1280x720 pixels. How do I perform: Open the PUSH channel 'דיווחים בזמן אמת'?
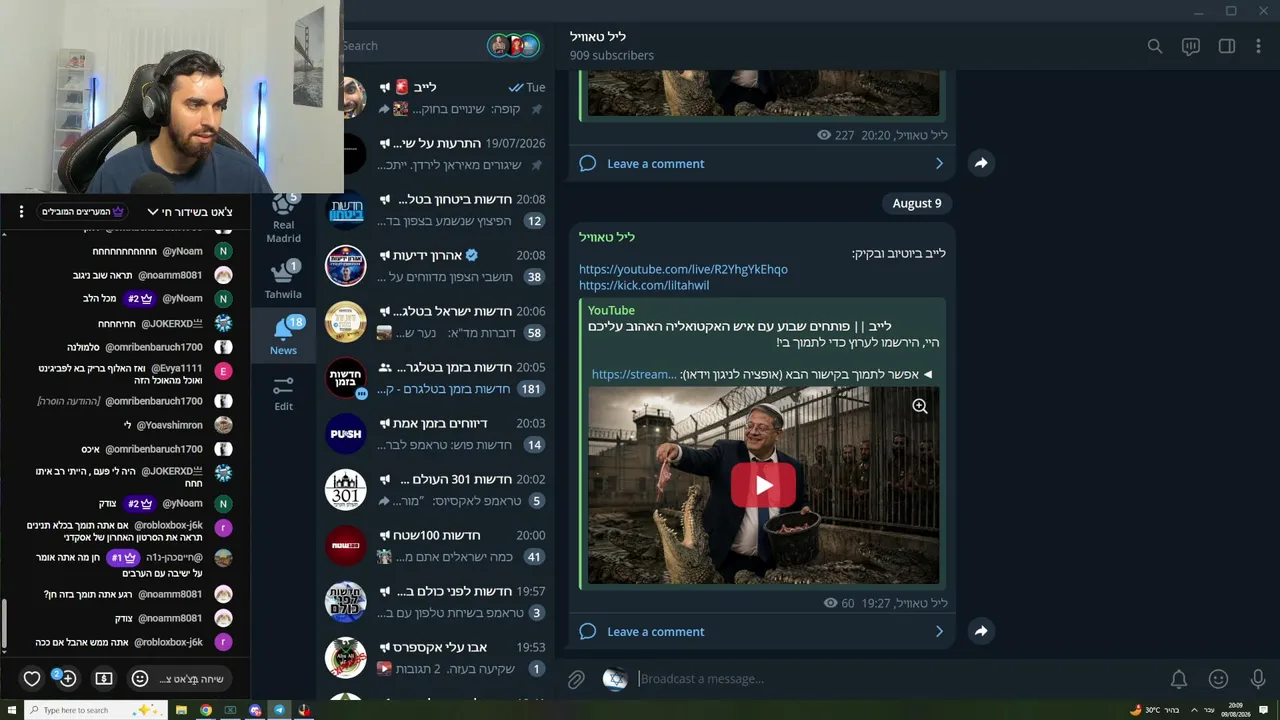coord(434,434)
